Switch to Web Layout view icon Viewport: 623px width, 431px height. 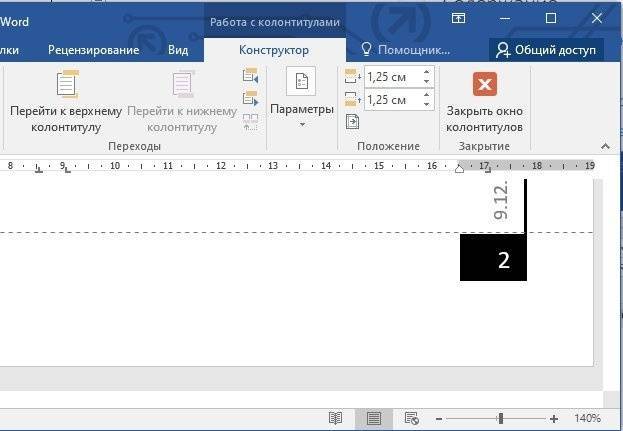[x=411, y=418]
